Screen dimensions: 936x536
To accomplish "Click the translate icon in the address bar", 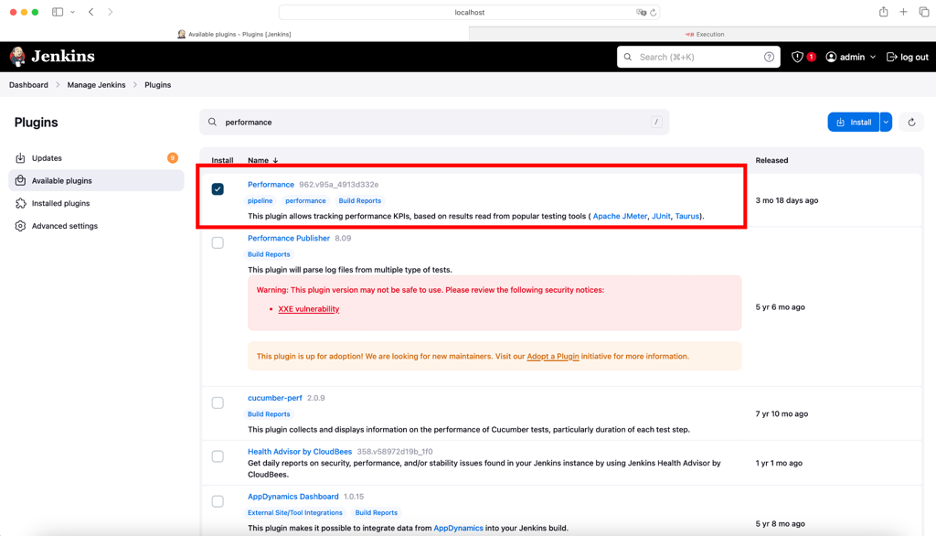I will point(641,12).
